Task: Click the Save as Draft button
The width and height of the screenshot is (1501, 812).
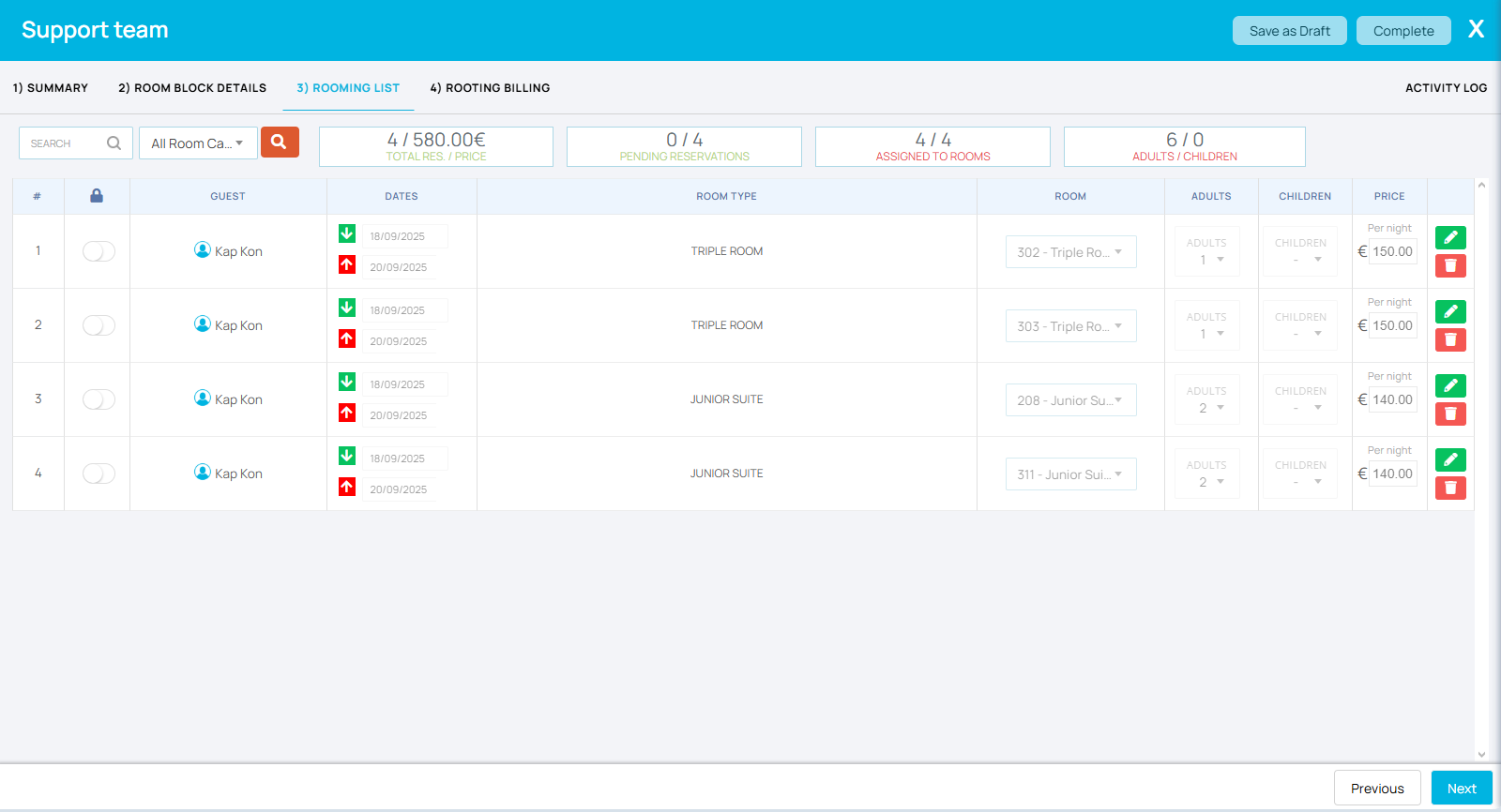Action: pyautogui.click(x=1289, y=31)
